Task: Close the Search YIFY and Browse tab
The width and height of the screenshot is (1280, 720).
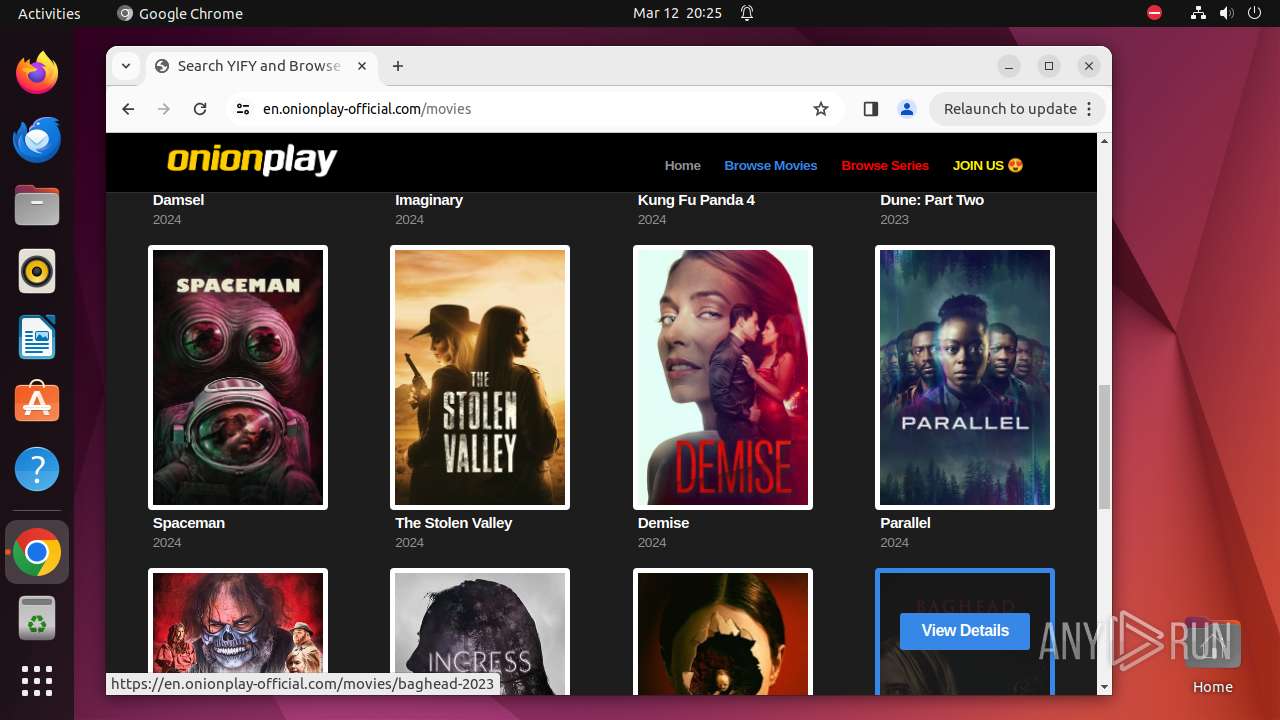Action: tap(362, 66)
